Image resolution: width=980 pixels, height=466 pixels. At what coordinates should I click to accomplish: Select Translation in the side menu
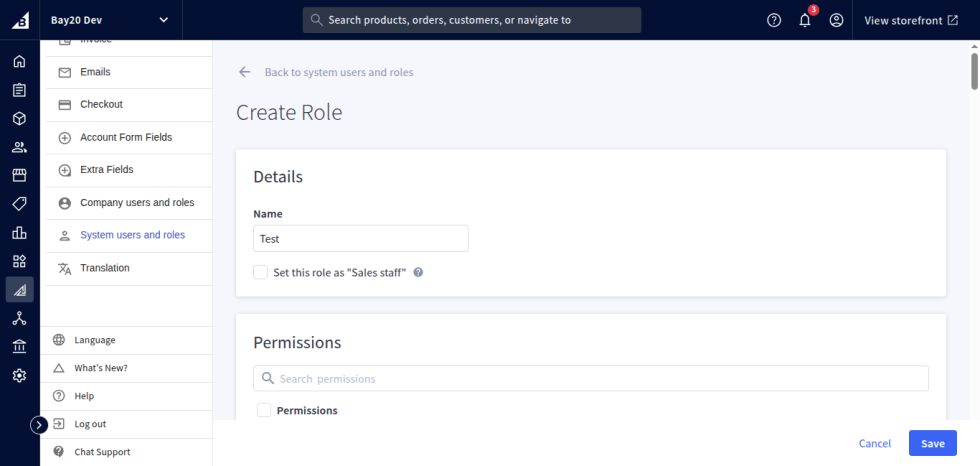(105, 268)
